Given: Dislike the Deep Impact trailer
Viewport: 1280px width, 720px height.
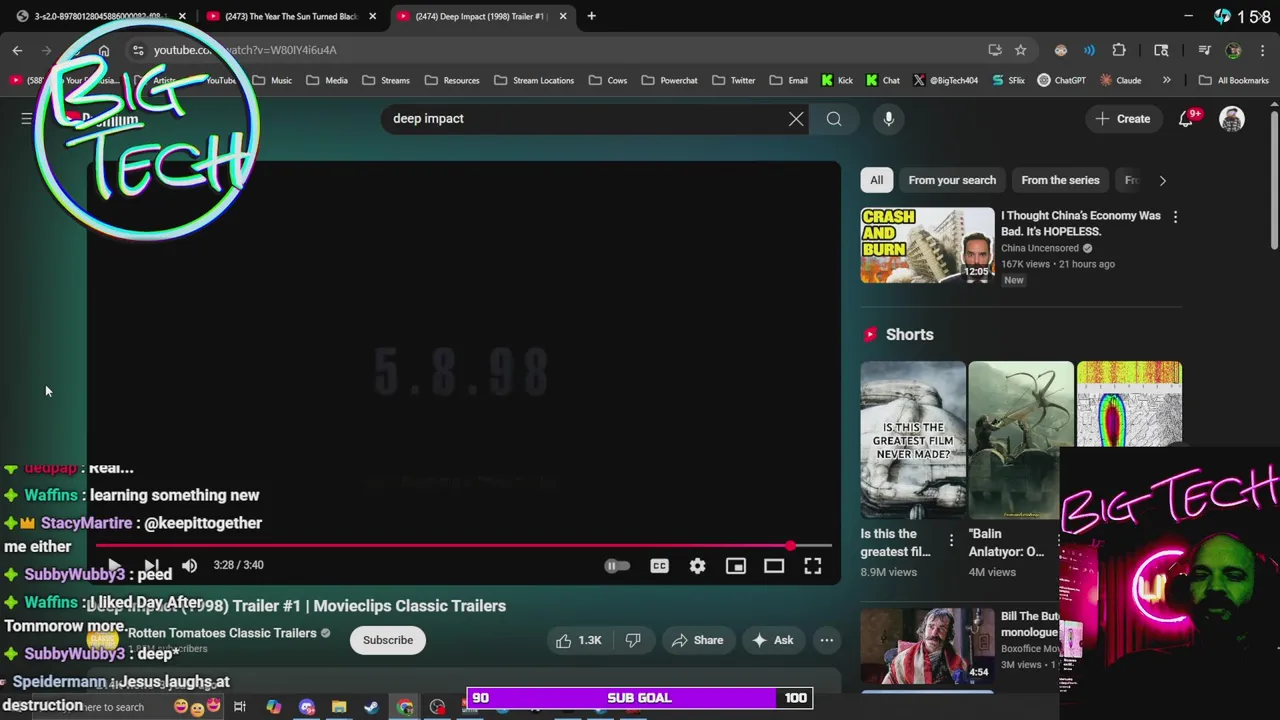Looking at the screenshot, I should [632, 640].
